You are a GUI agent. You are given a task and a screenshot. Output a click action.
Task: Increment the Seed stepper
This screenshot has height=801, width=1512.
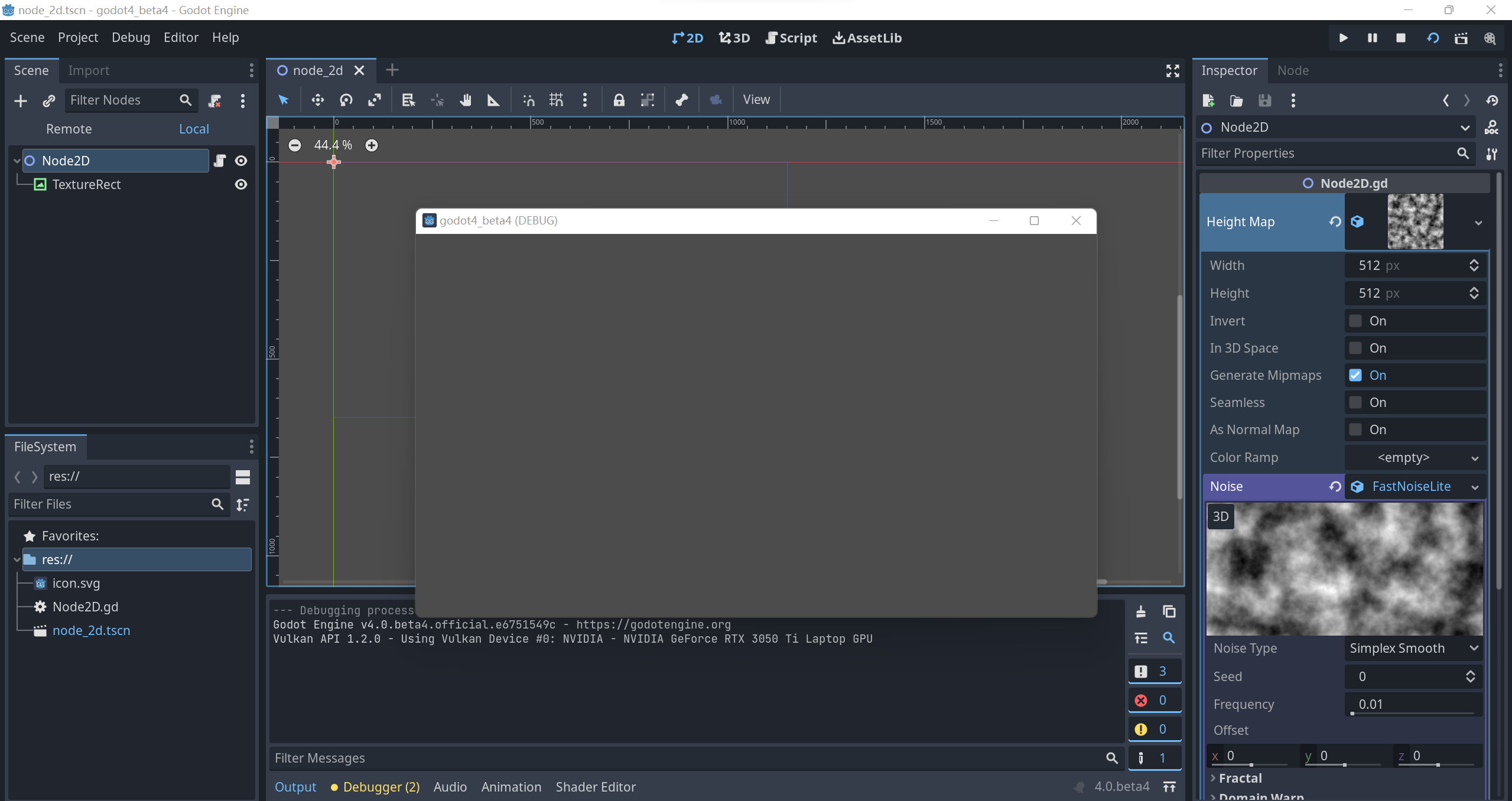coord(1471,672)
